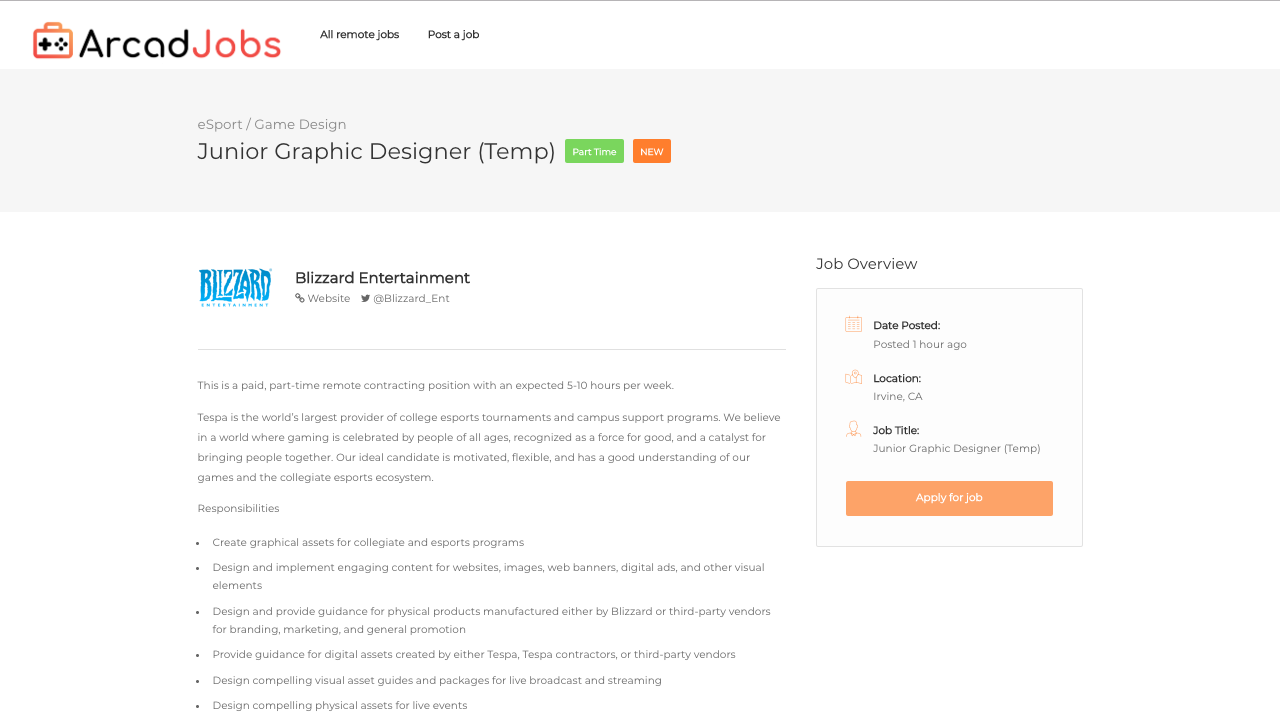Click the Apply for job button
This screenshot has height=722, width=1280.
[x=948, y=497]
